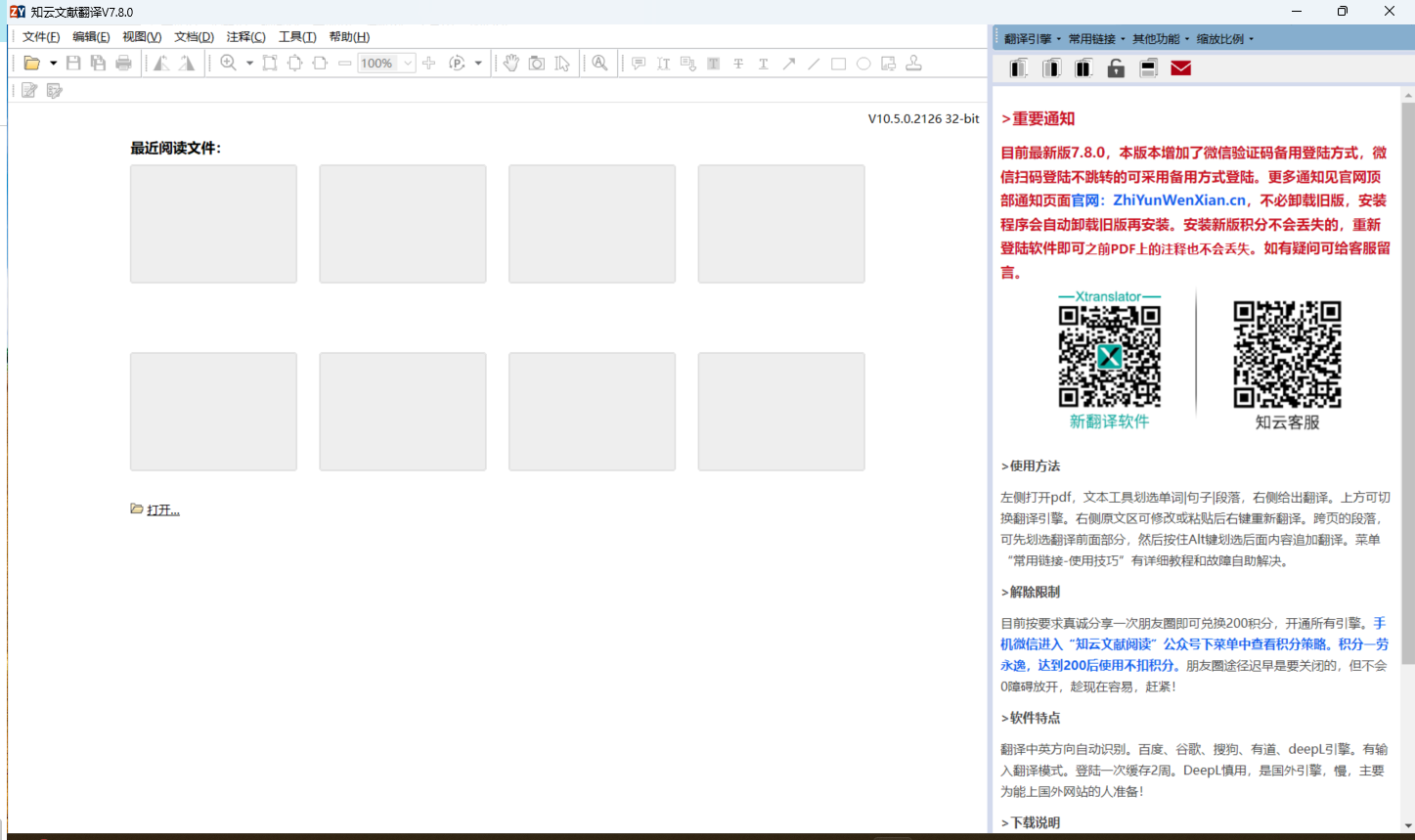Select the Typewriter text tool
Image resolution: width=1415 pixels, height=840 pixels.
point(664,64)
